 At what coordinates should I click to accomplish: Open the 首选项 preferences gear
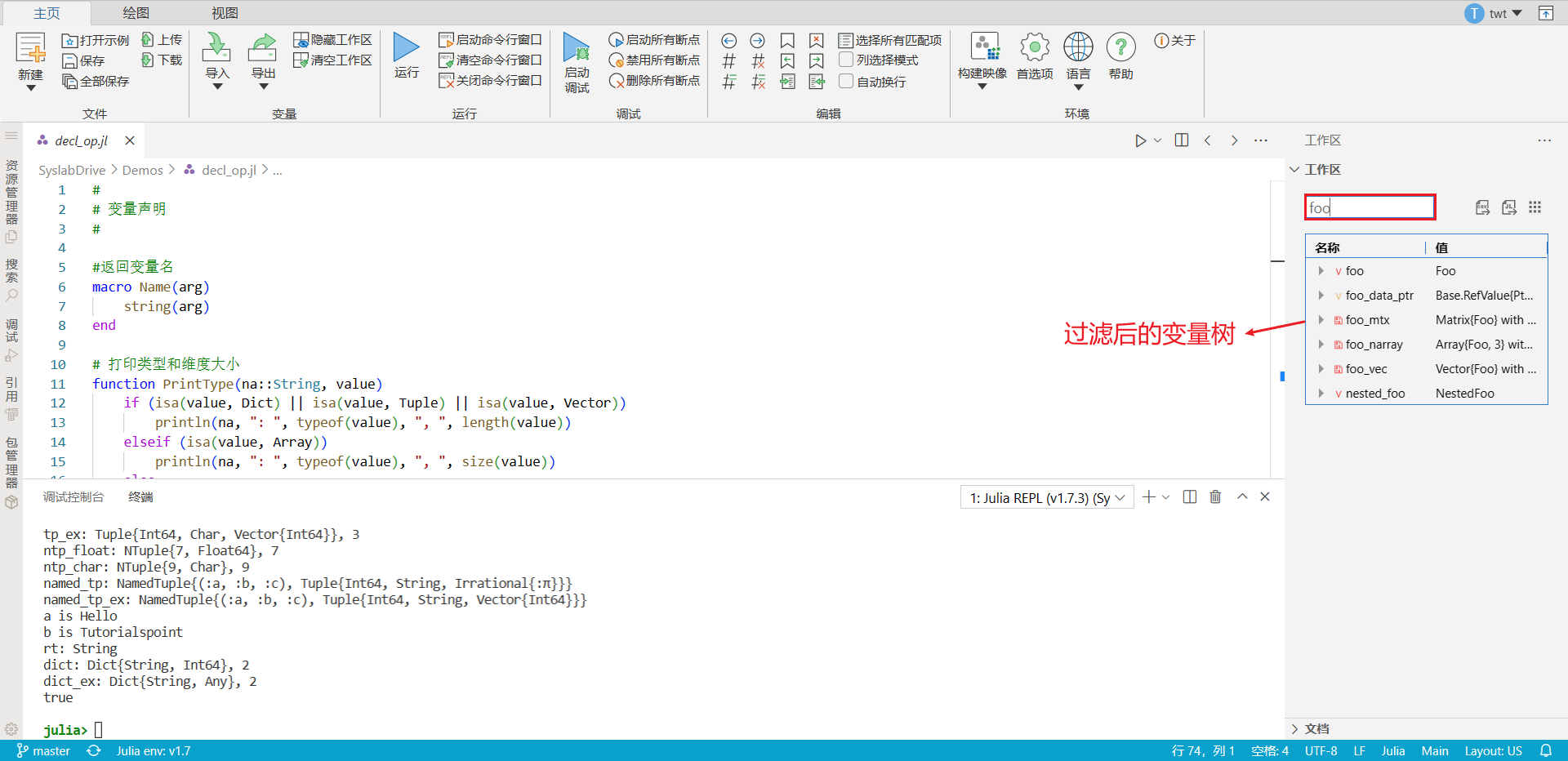[x=1035, y=47]
